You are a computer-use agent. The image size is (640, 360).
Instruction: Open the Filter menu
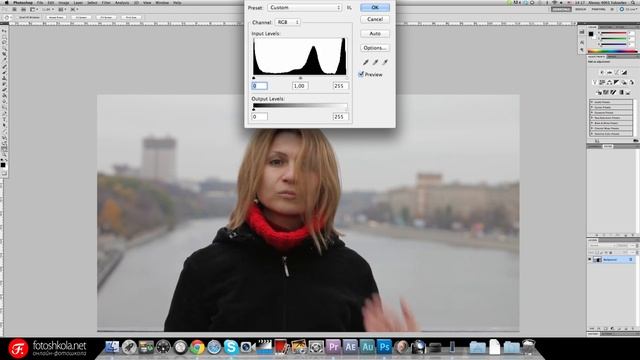coord(106,2)
